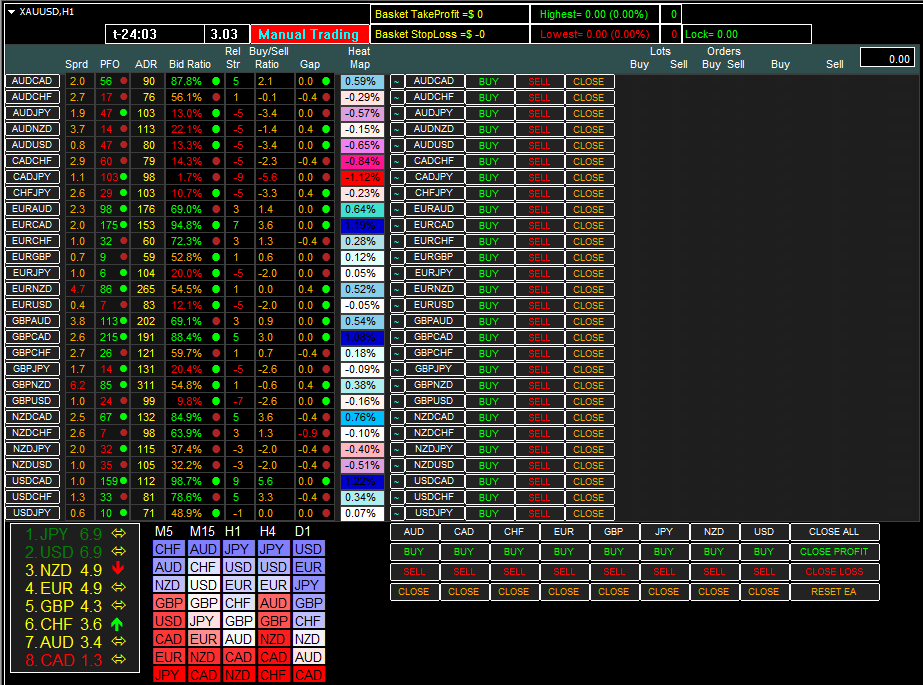Click SELL for the EURUSD row
This screenshot has height=685, width=923.
click(x=539, y=305)
